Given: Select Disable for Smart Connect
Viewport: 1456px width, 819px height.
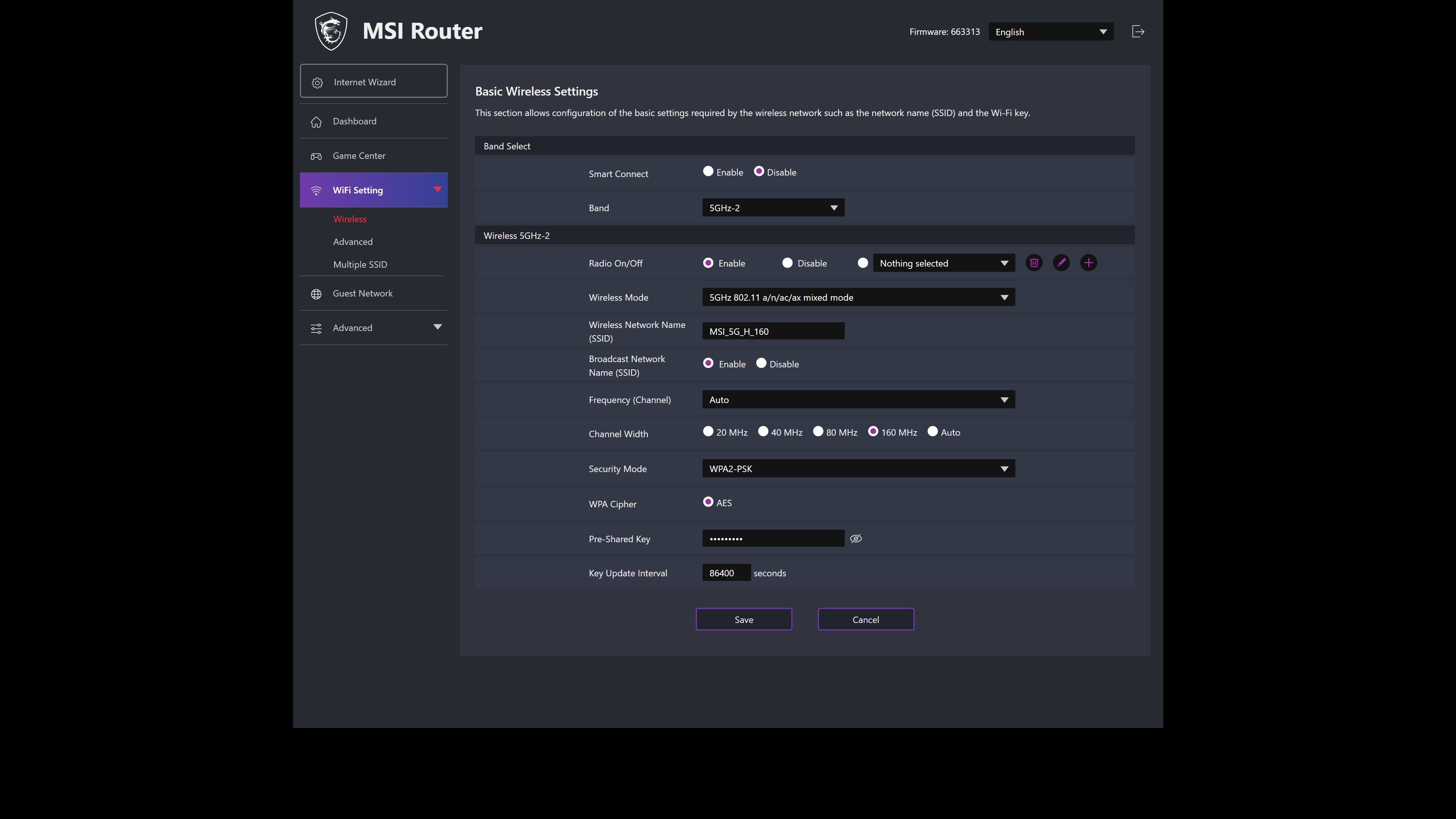Looking at the screenshot, I should (x=758, y=171).
